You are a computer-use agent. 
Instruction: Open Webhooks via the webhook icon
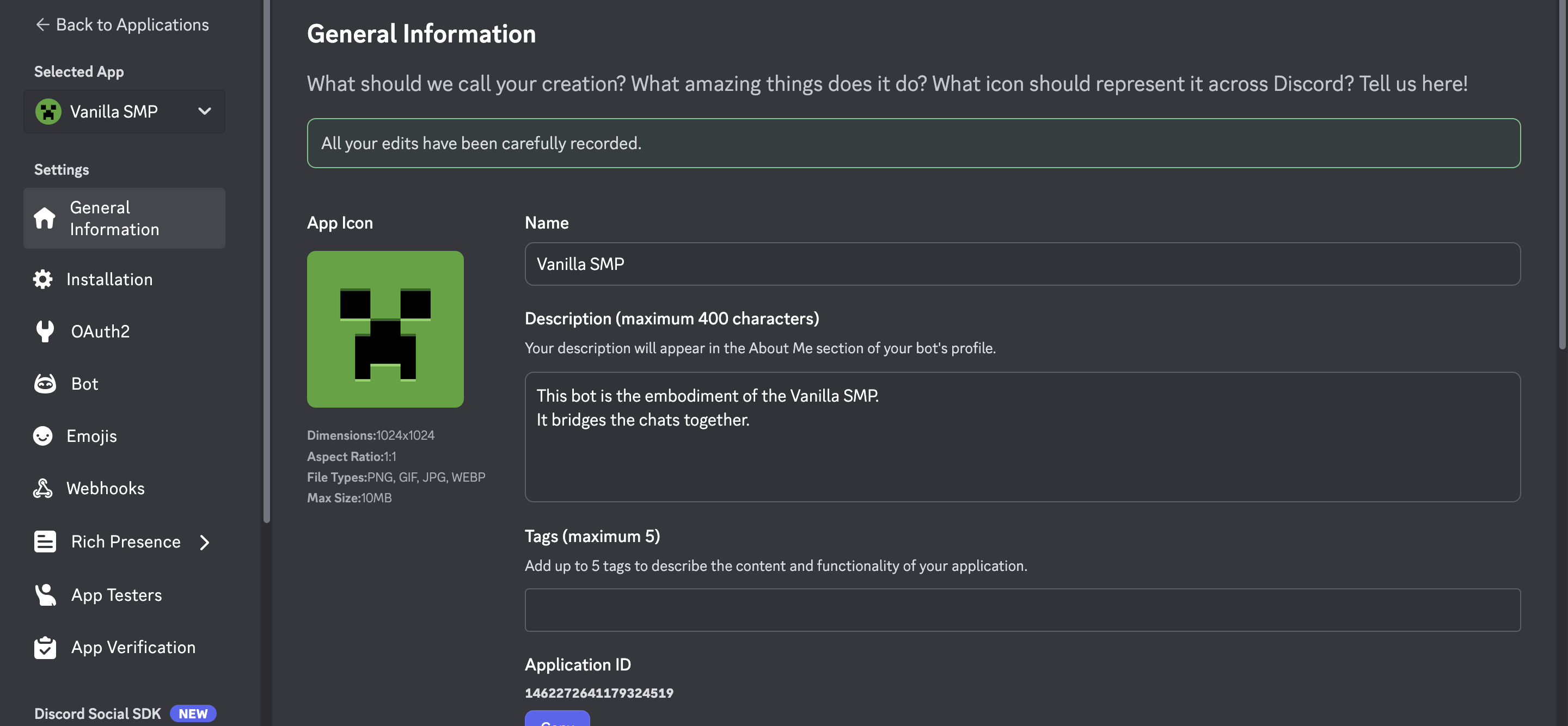point(45,488)
